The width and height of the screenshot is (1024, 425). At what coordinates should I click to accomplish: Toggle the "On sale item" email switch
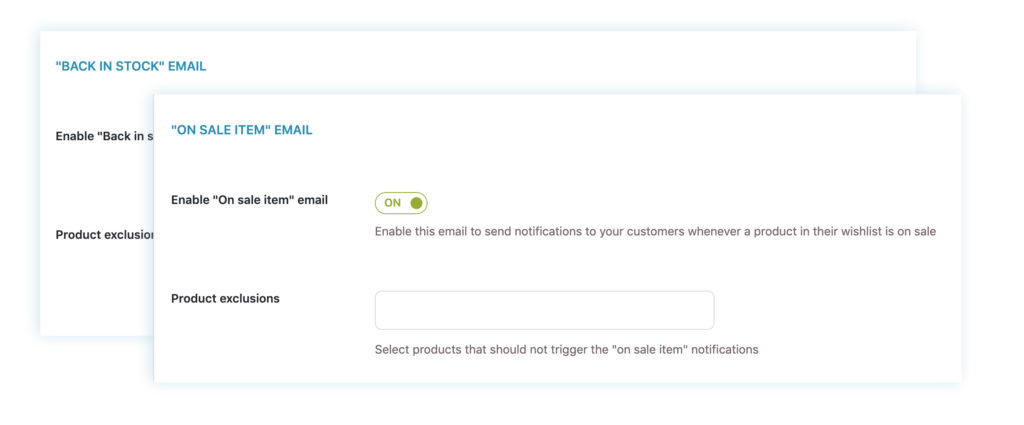[x=401, y=203]
